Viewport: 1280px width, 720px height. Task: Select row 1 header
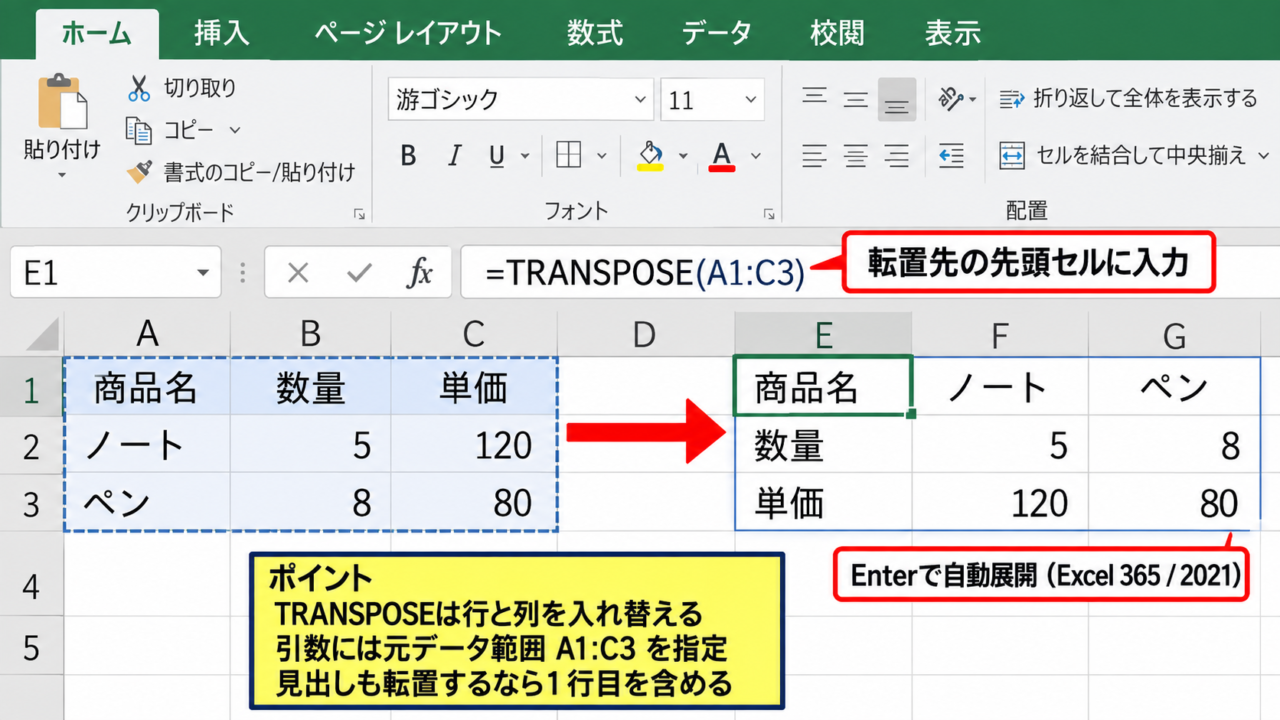click(31, 387)
